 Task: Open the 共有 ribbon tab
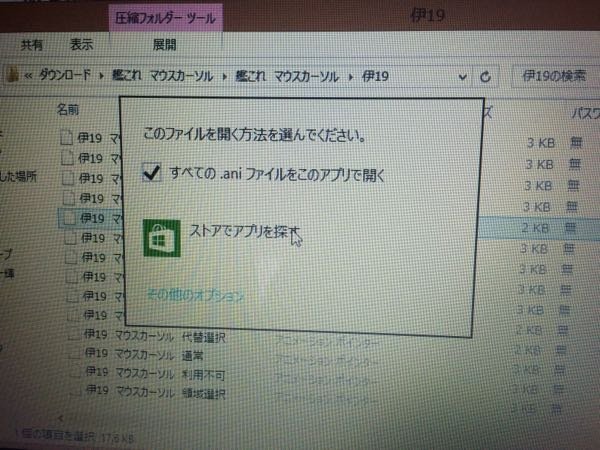pos(33,45)
